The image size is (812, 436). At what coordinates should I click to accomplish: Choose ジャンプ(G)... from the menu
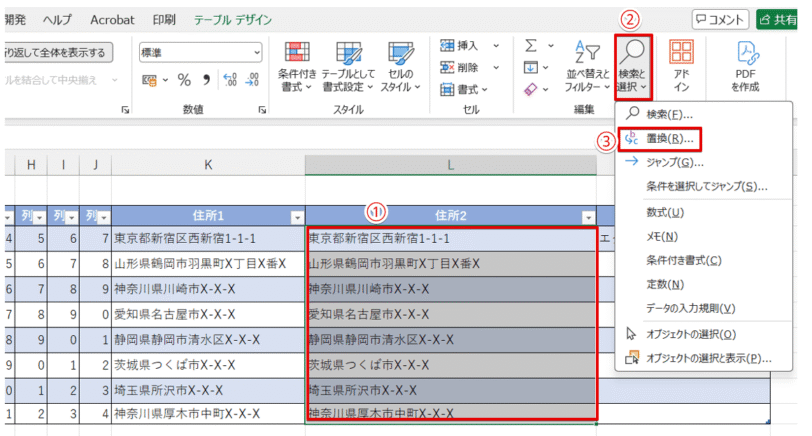703,162
